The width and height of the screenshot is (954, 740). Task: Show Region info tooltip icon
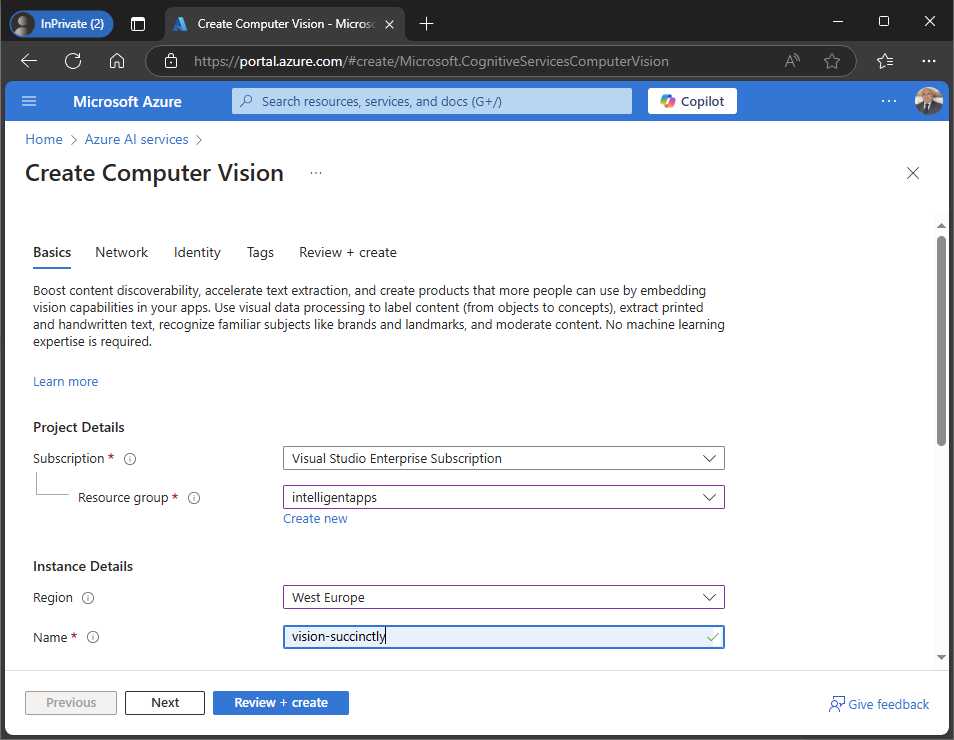click(88, 598)
